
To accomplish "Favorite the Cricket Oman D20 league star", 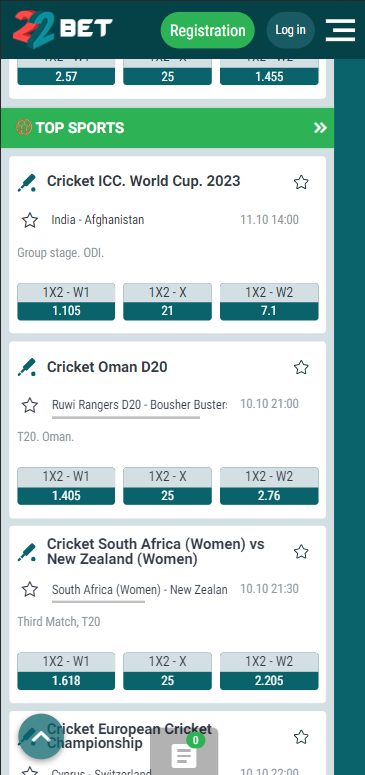I will [x=301, y=367].
